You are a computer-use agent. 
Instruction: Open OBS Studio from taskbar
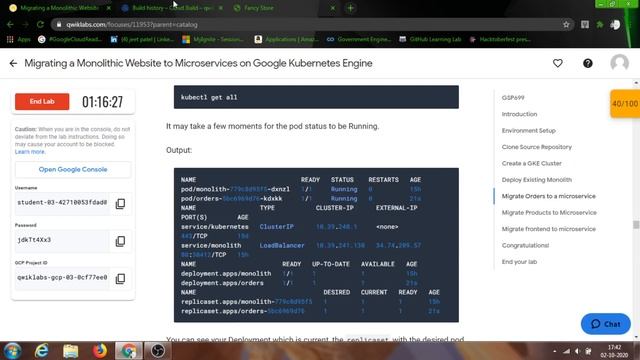[158, 351]
